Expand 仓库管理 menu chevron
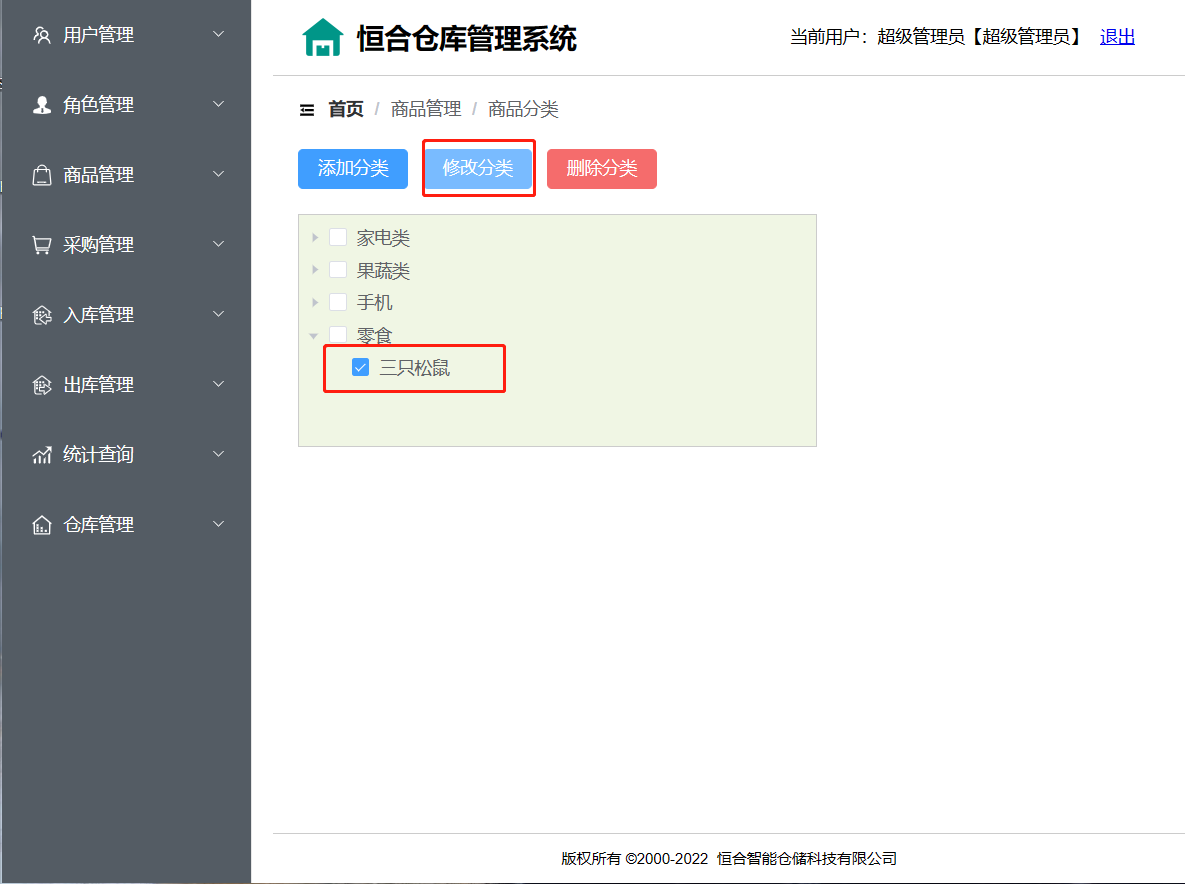 218,524
